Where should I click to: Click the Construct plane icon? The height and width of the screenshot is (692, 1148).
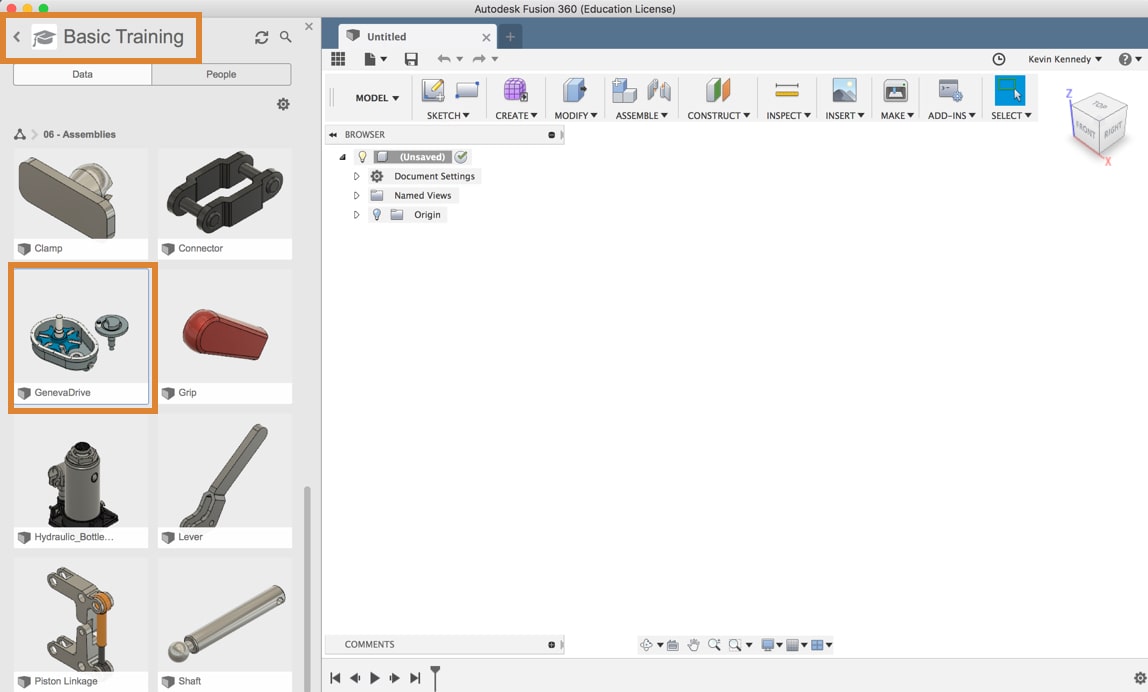tap(718, 91)
